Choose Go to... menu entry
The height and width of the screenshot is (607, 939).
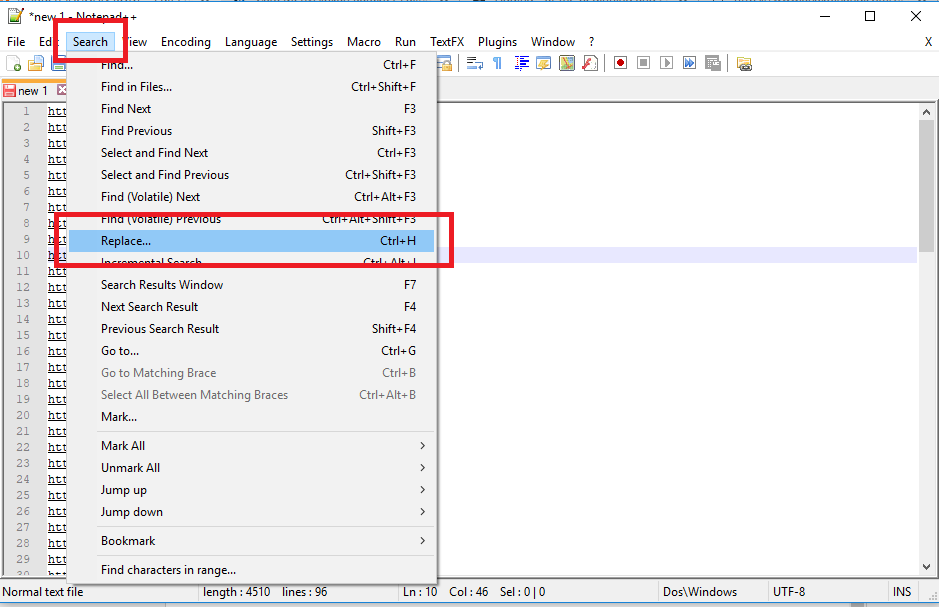click(252, 351)
